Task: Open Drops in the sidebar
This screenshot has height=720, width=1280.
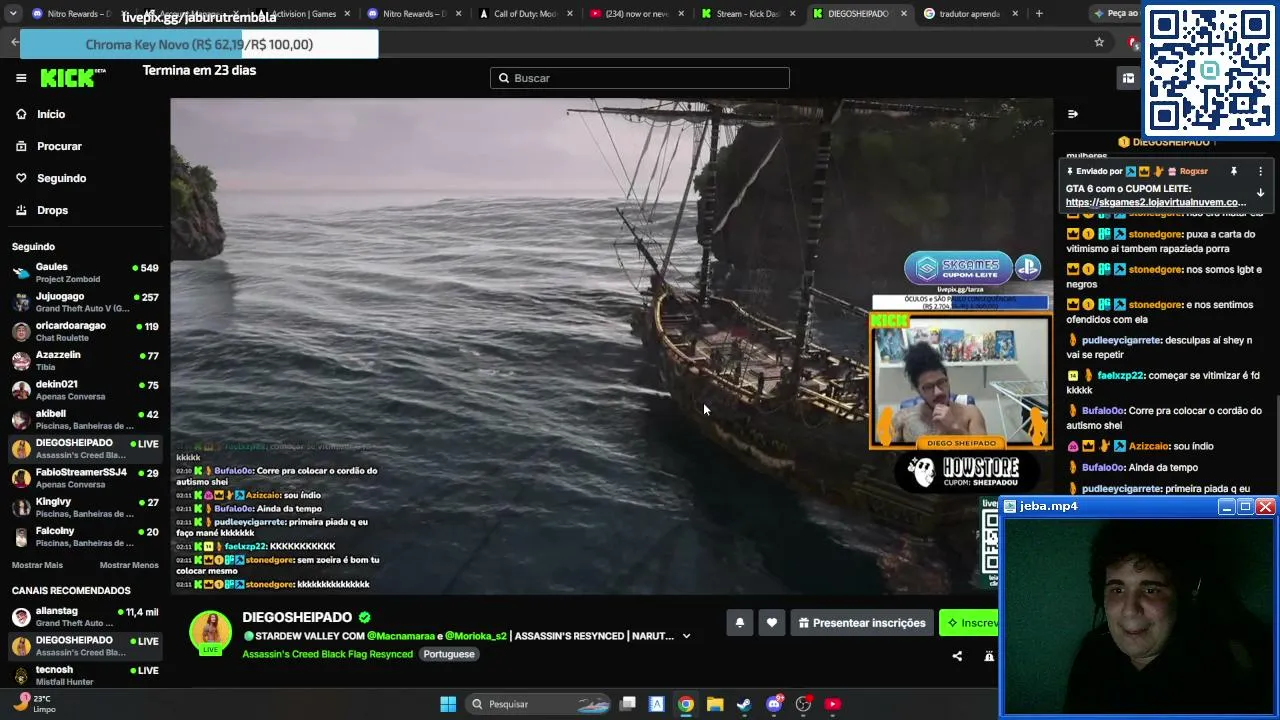Action: tap(52, 210)
